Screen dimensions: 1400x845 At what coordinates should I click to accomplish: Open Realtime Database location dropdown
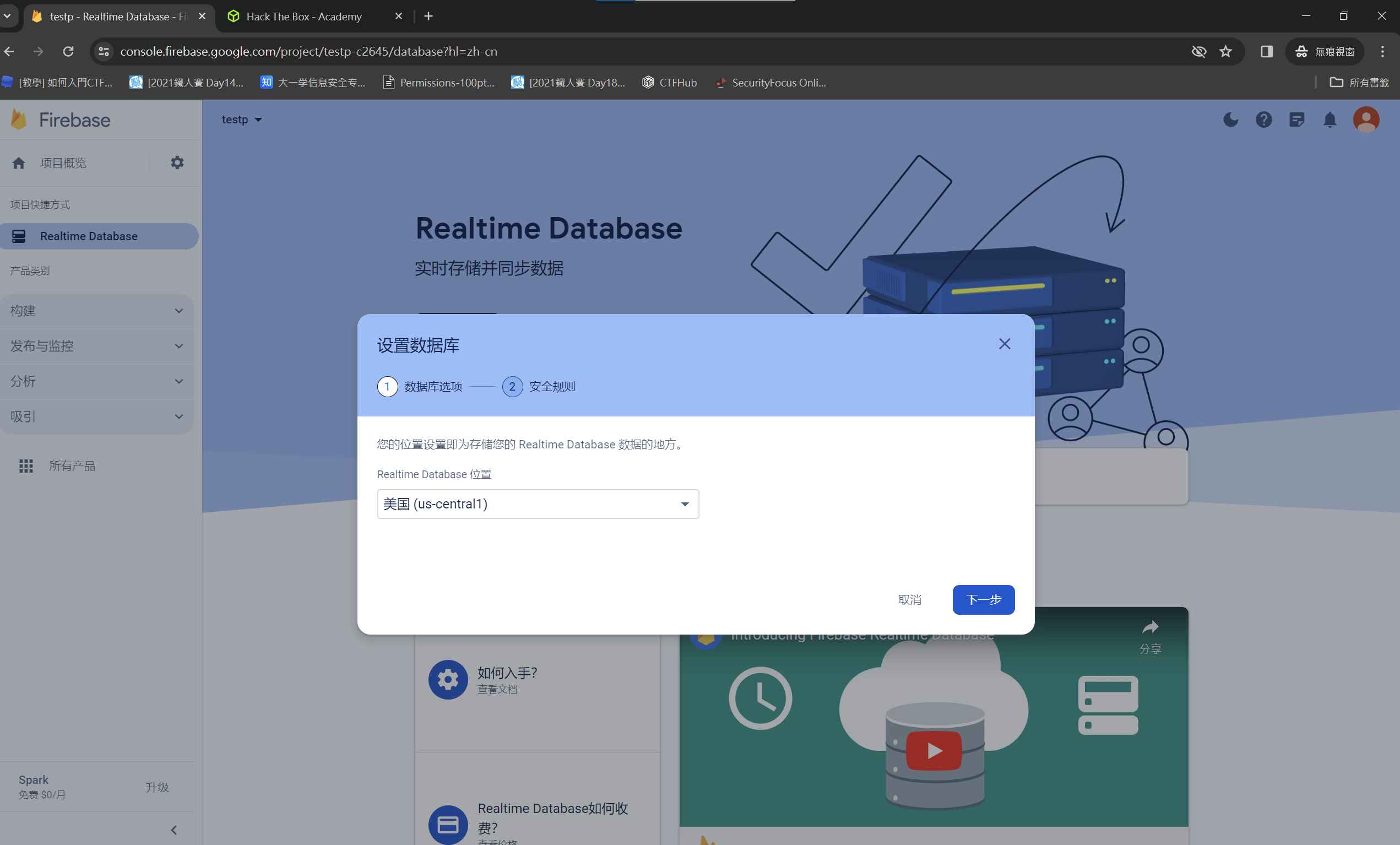pos(538,504)
